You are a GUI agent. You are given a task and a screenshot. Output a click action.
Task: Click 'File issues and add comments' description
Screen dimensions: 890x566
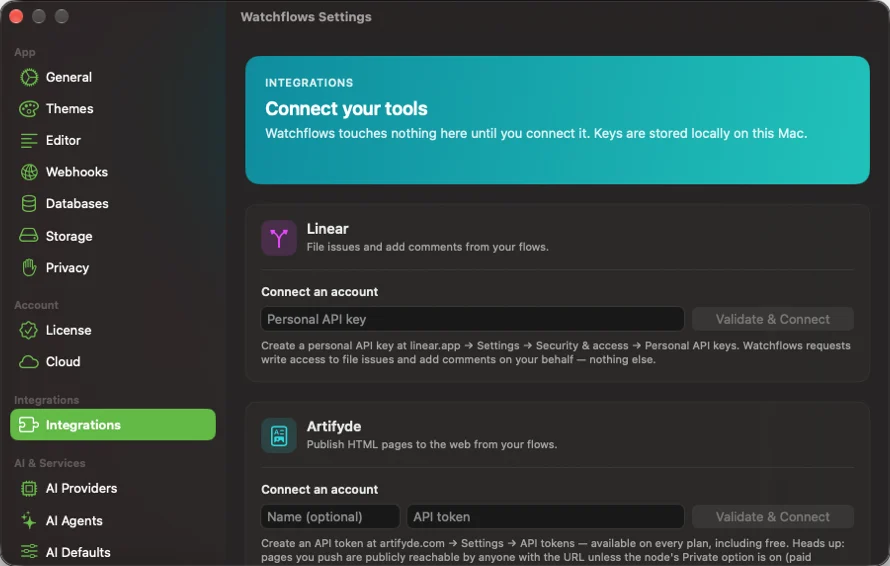tap(427, 247)
